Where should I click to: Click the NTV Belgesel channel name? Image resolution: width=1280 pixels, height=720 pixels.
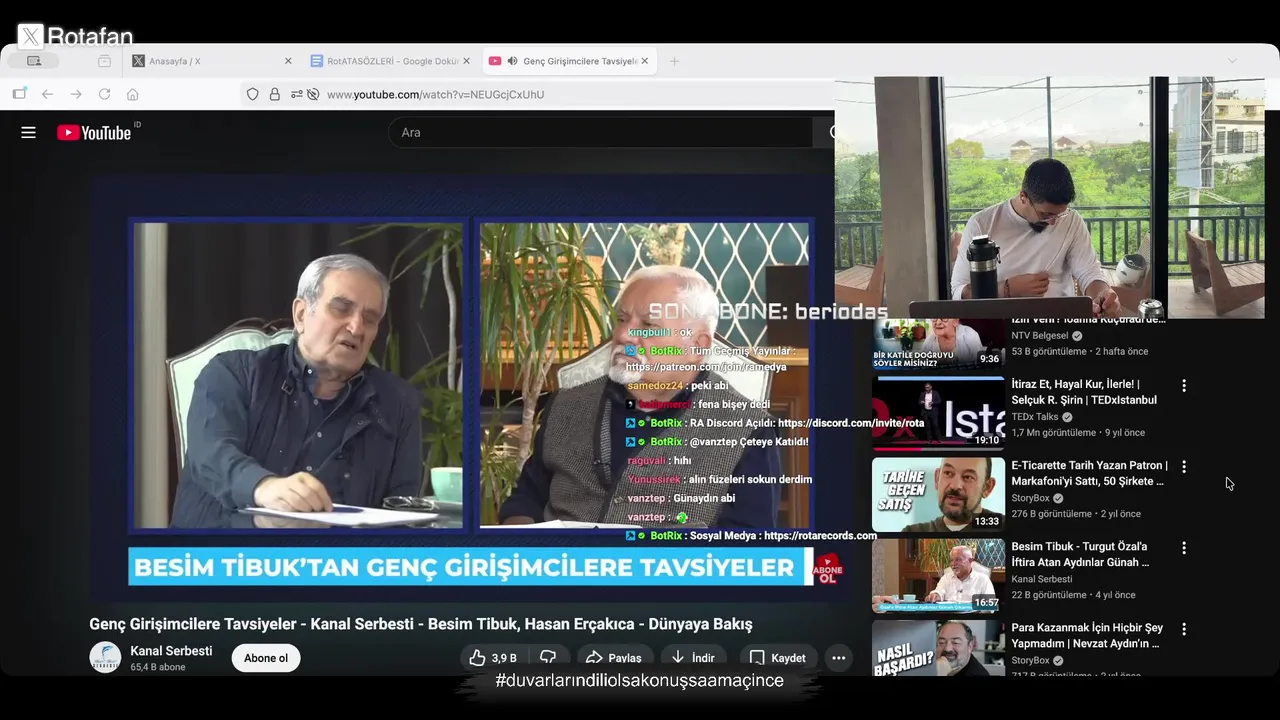1040,336
